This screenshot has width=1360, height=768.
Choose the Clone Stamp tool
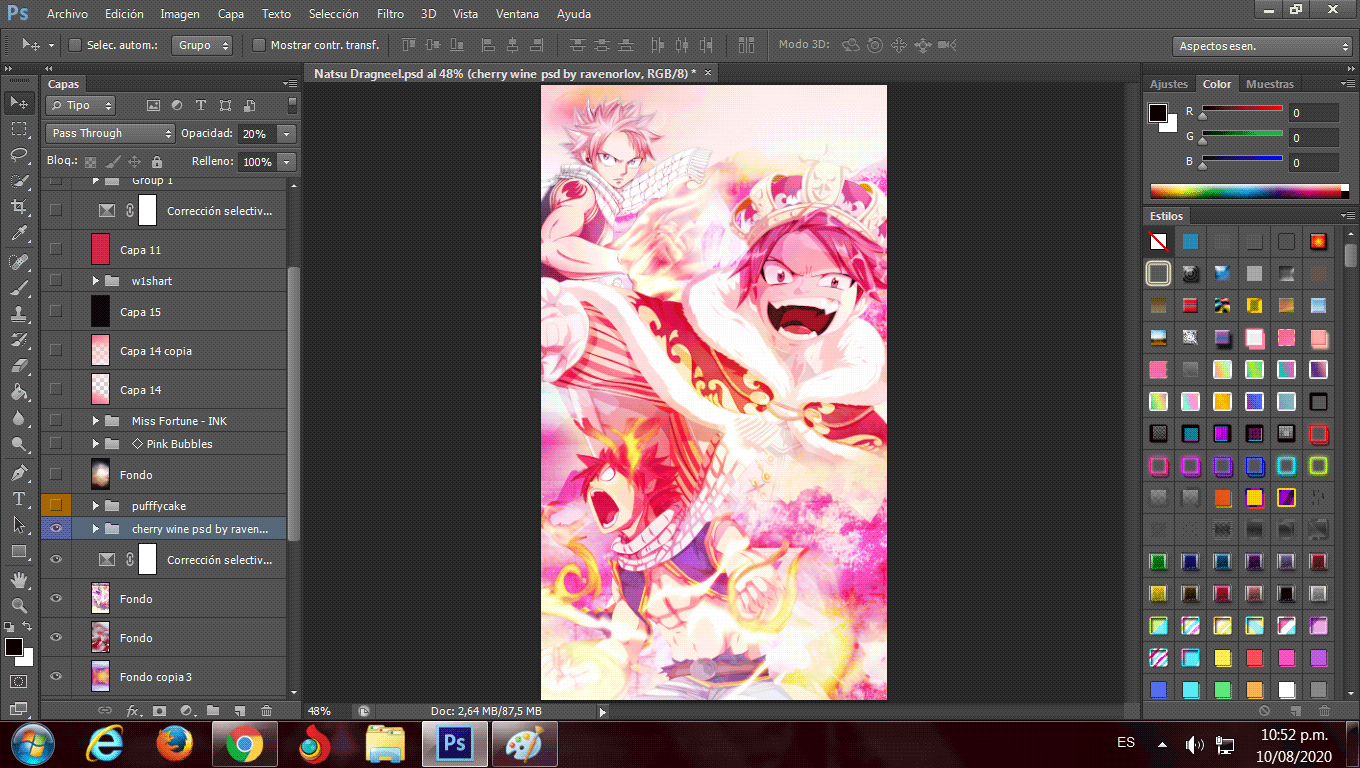(19, 314)
